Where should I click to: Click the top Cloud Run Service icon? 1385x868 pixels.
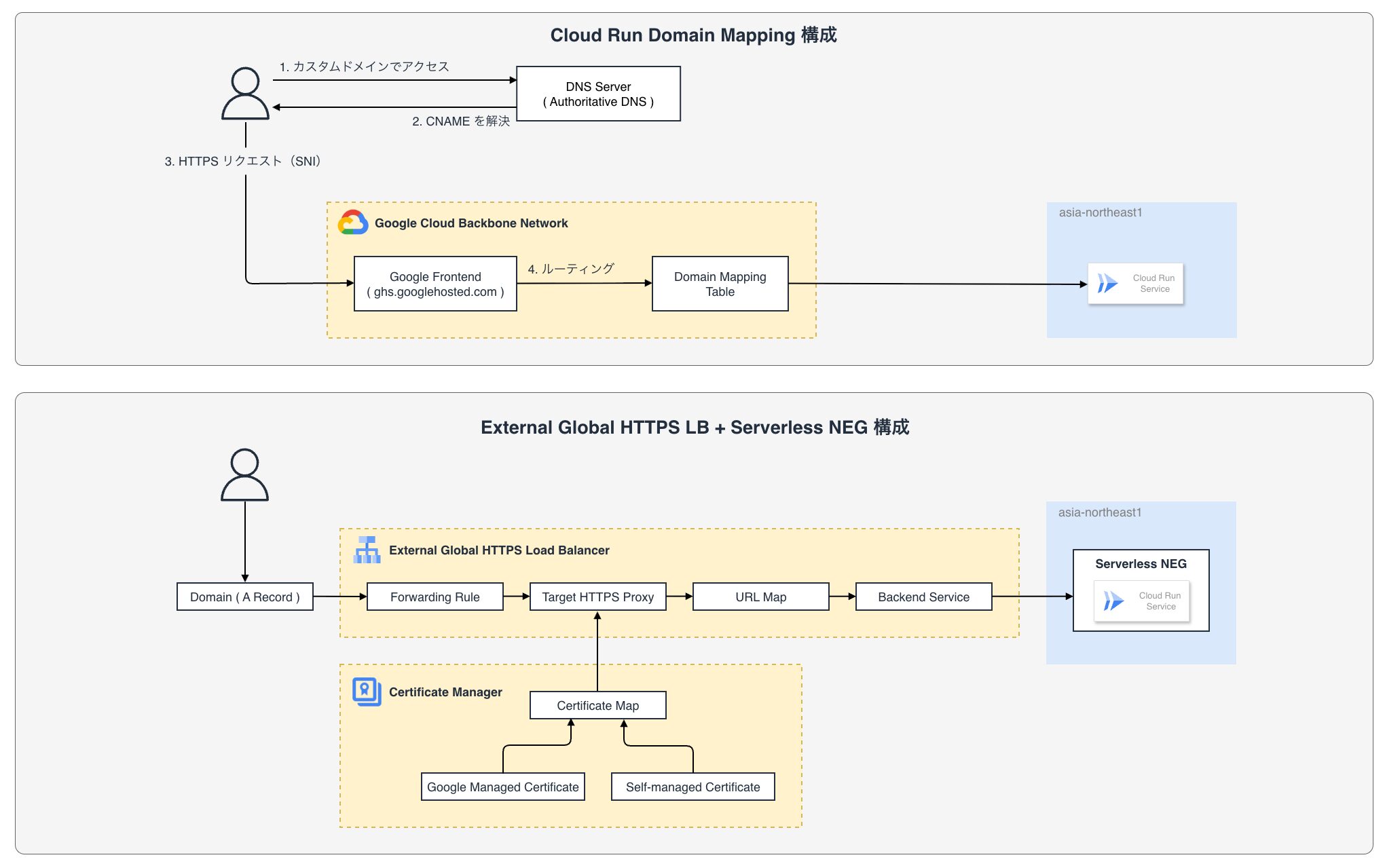[x=1108, y=283]
